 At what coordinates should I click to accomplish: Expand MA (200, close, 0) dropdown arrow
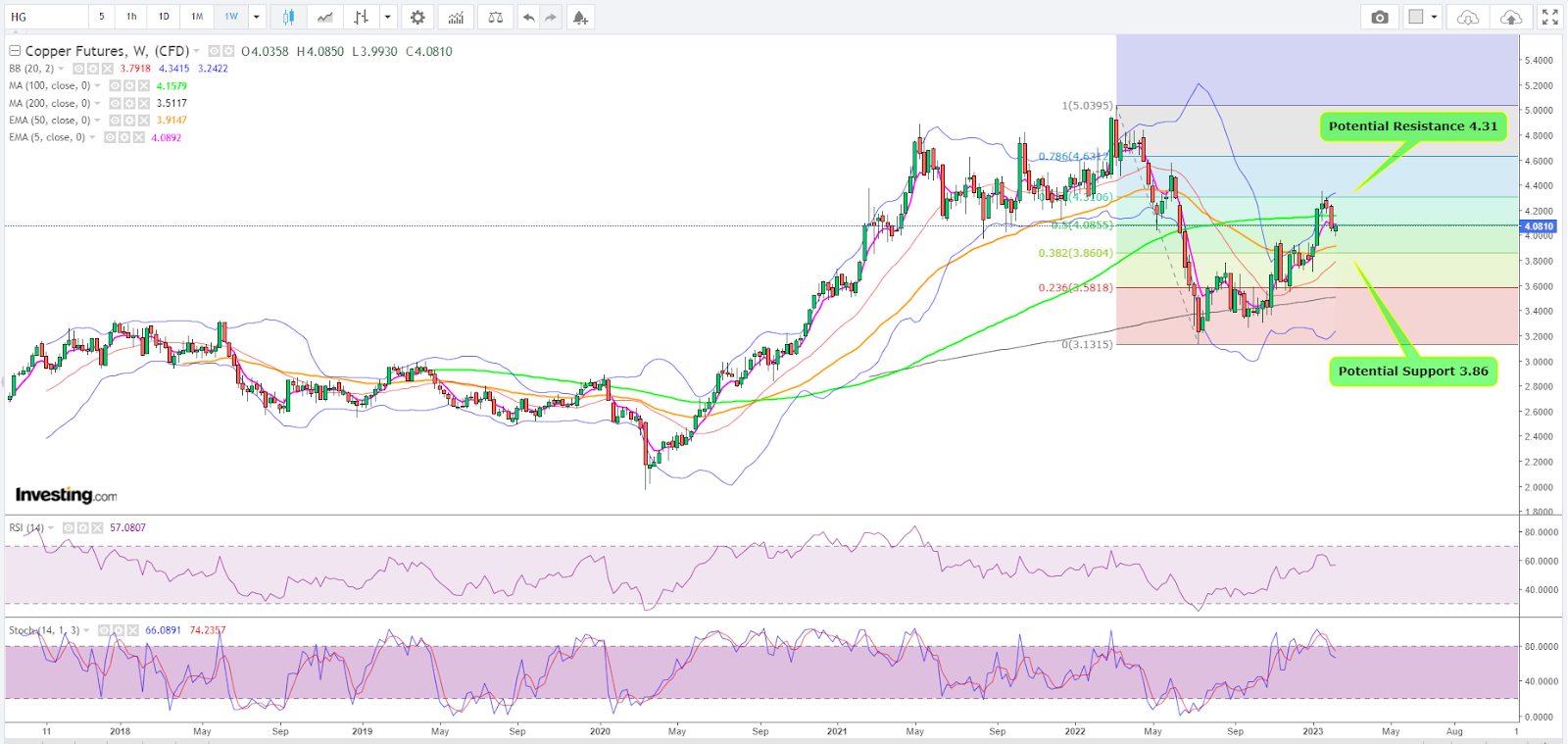coord(97,103)
